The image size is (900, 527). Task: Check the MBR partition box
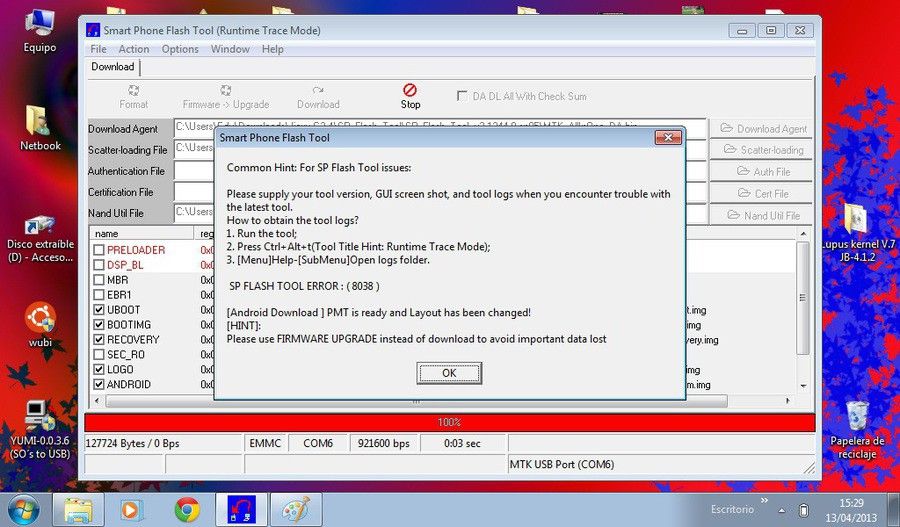[x=99, y=280]
